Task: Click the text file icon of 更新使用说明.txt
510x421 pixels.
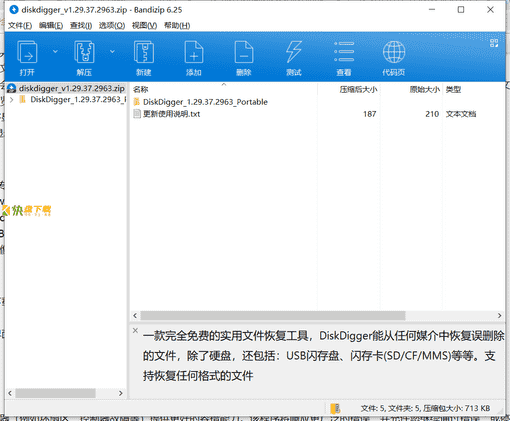Action: (x=137, y=114)
